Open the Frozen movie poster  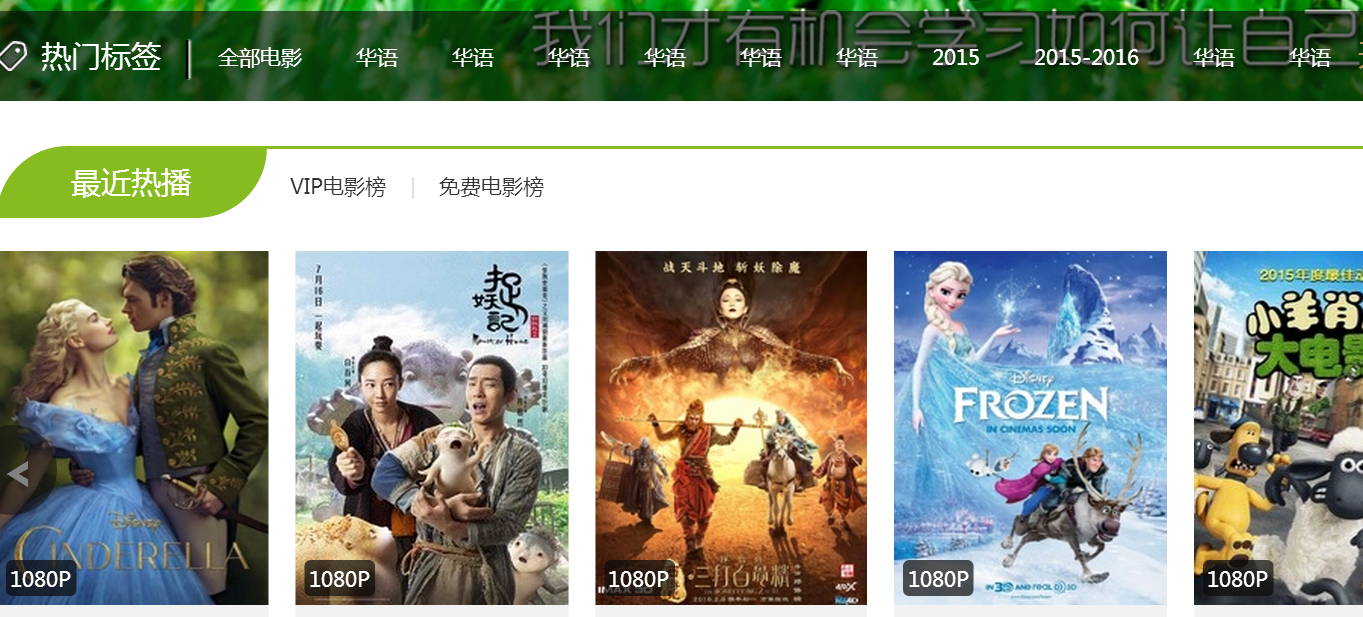click(1030, 428)
